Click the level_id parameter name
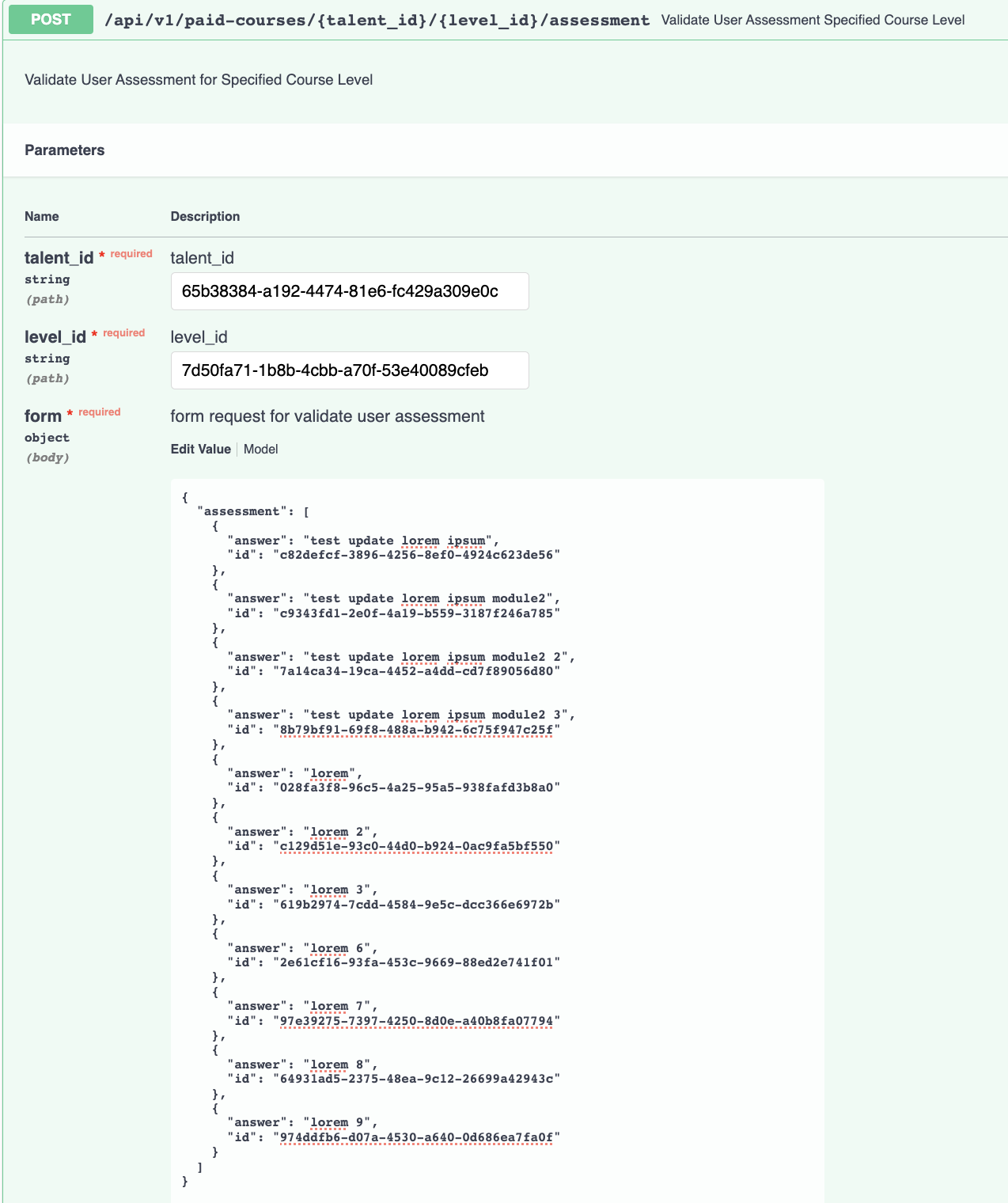This screenshot has width=1008, height=1203. [55, 337]
